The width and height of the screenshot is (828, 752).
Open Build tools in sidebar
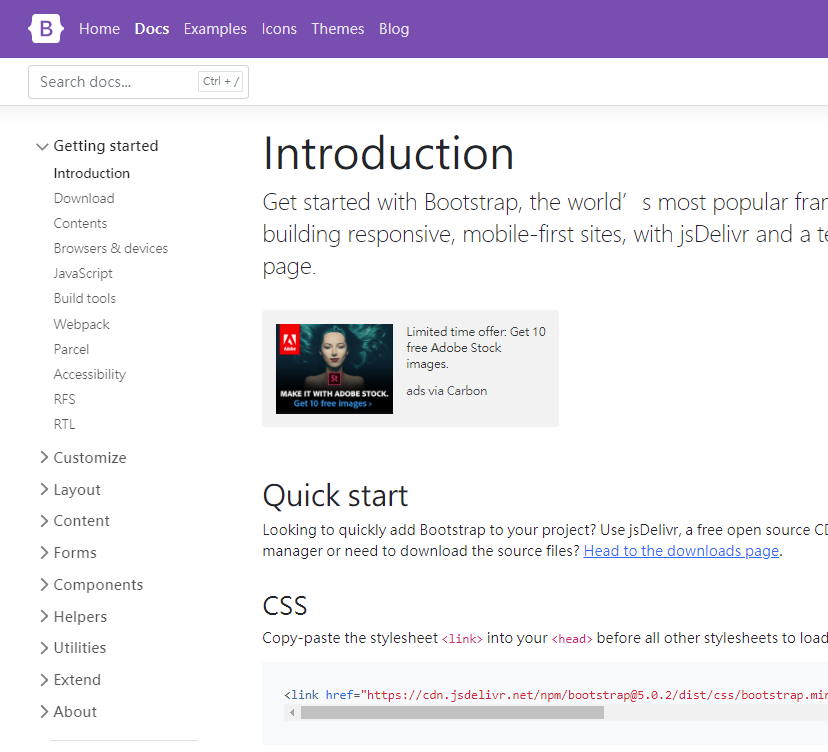[x=84, y=298]
